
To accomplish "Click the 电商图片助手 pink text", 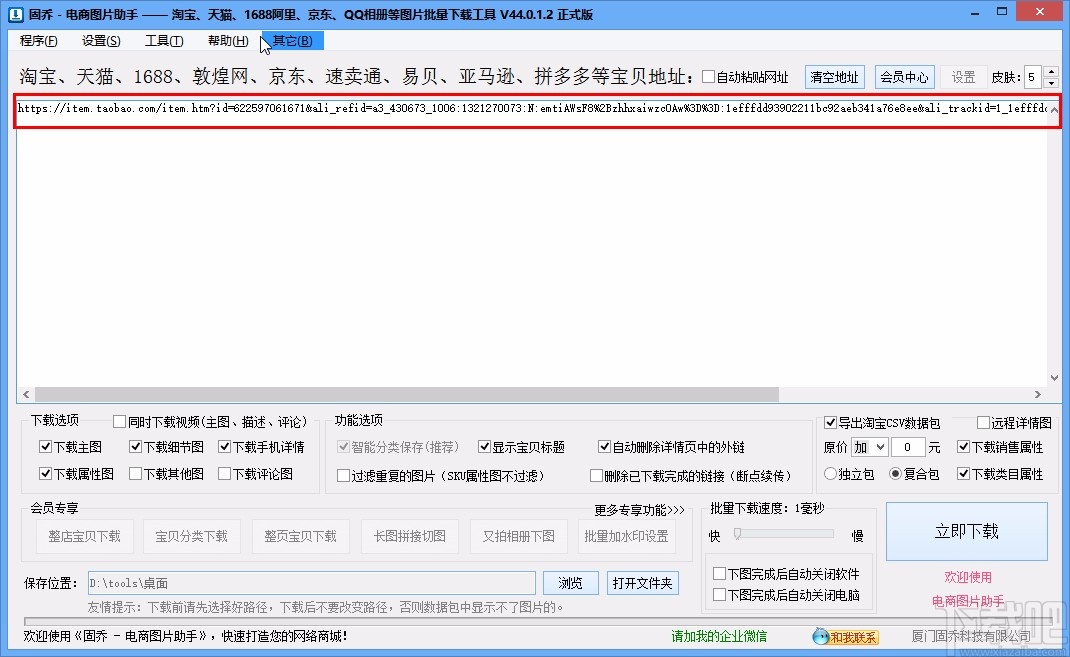I will pyautogui.click(x=968, y=601).
